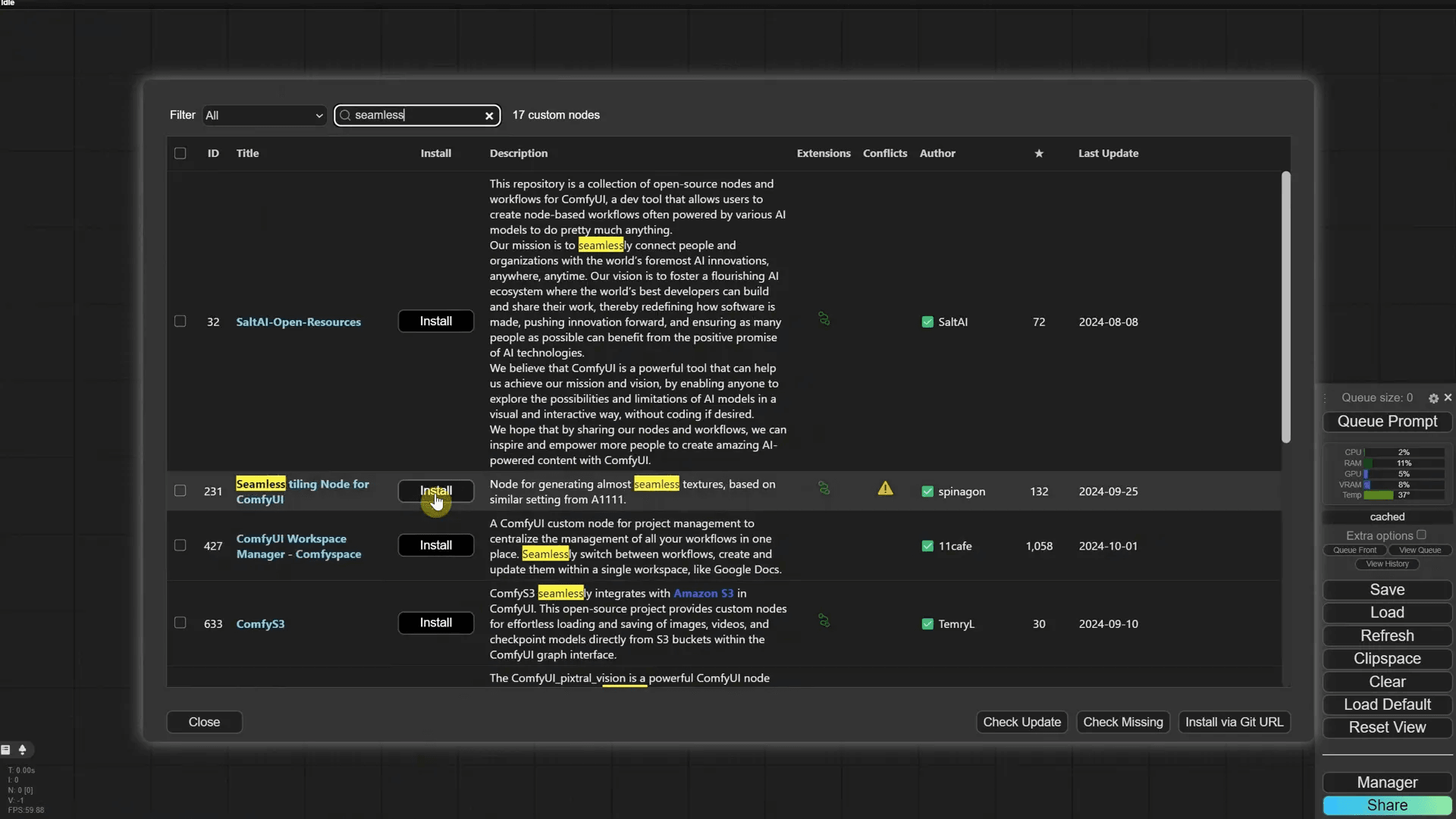Close the queue panel with X icon
1456x819 pixels.
click(x=1448, y=397)
